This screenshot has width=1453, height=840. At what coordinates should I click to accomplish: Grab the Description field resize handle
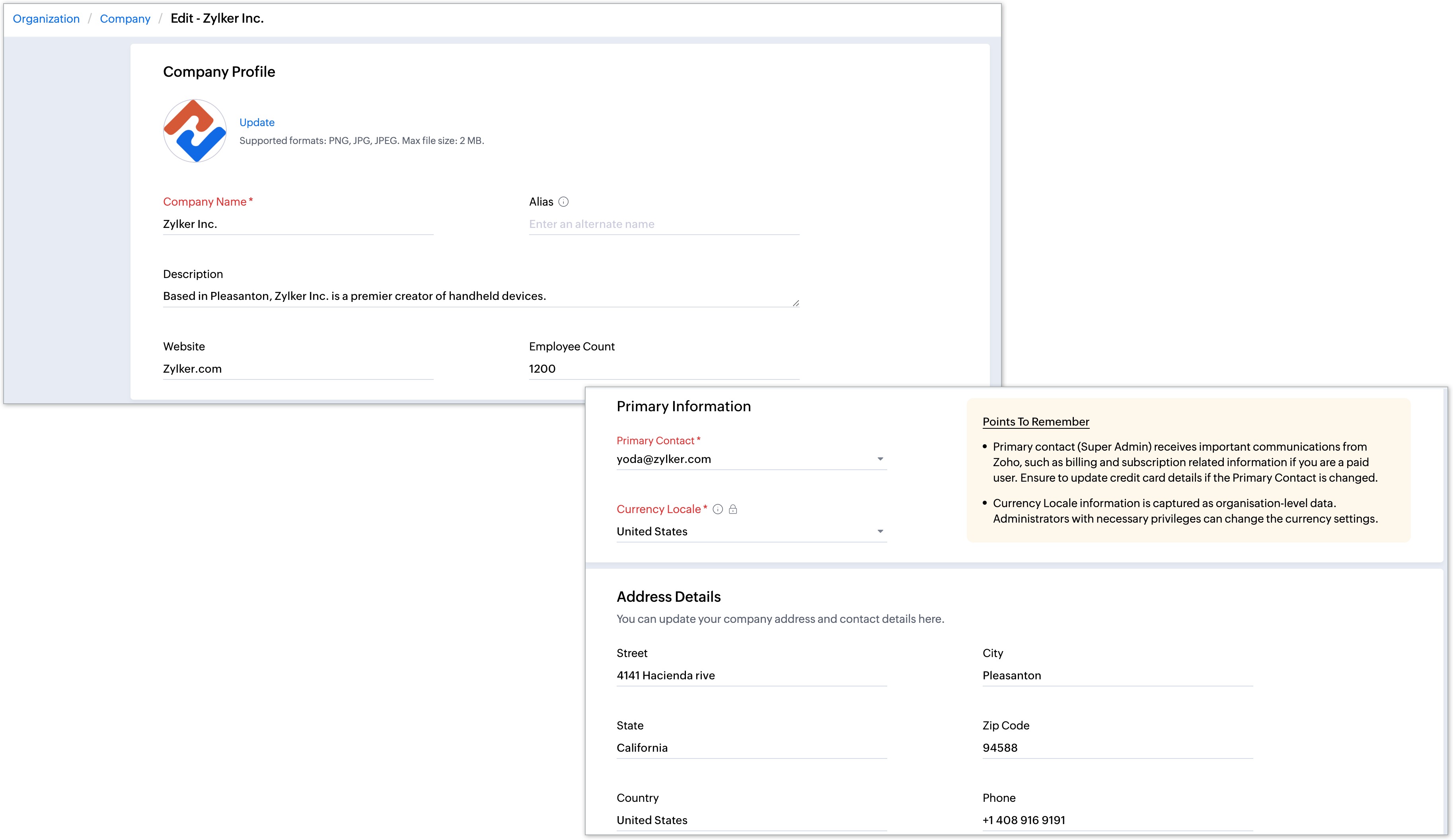(x=796, y=303)
